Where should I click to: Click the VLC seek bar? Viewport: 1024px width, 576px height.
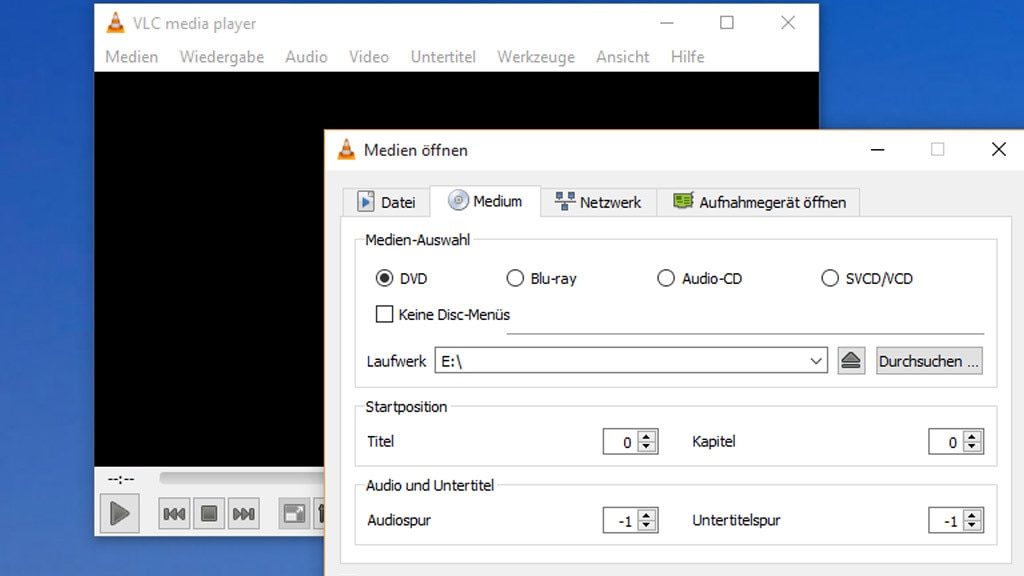pos(242,478)
